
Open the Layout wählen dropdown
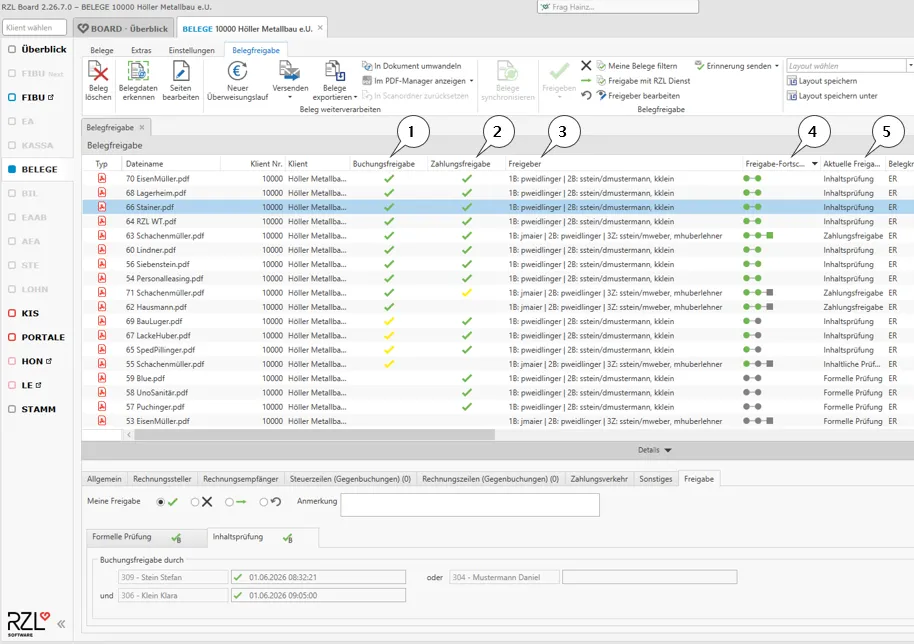click(x=910, y=66)
